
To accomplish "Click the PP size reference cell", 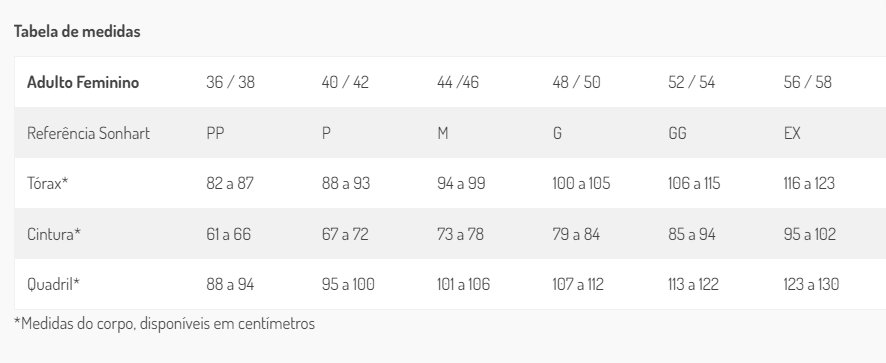I will point(215,133).
